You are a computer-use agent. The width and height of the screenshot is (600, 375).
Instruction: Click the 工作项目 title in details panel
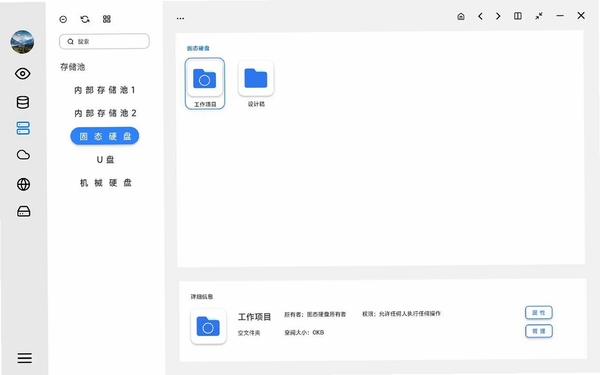click(x=254, y=317)
